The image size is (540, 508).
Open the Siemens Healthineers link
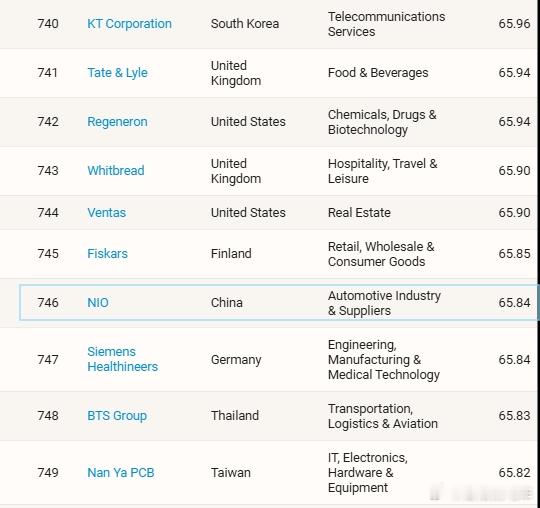(x=122, y=359)
